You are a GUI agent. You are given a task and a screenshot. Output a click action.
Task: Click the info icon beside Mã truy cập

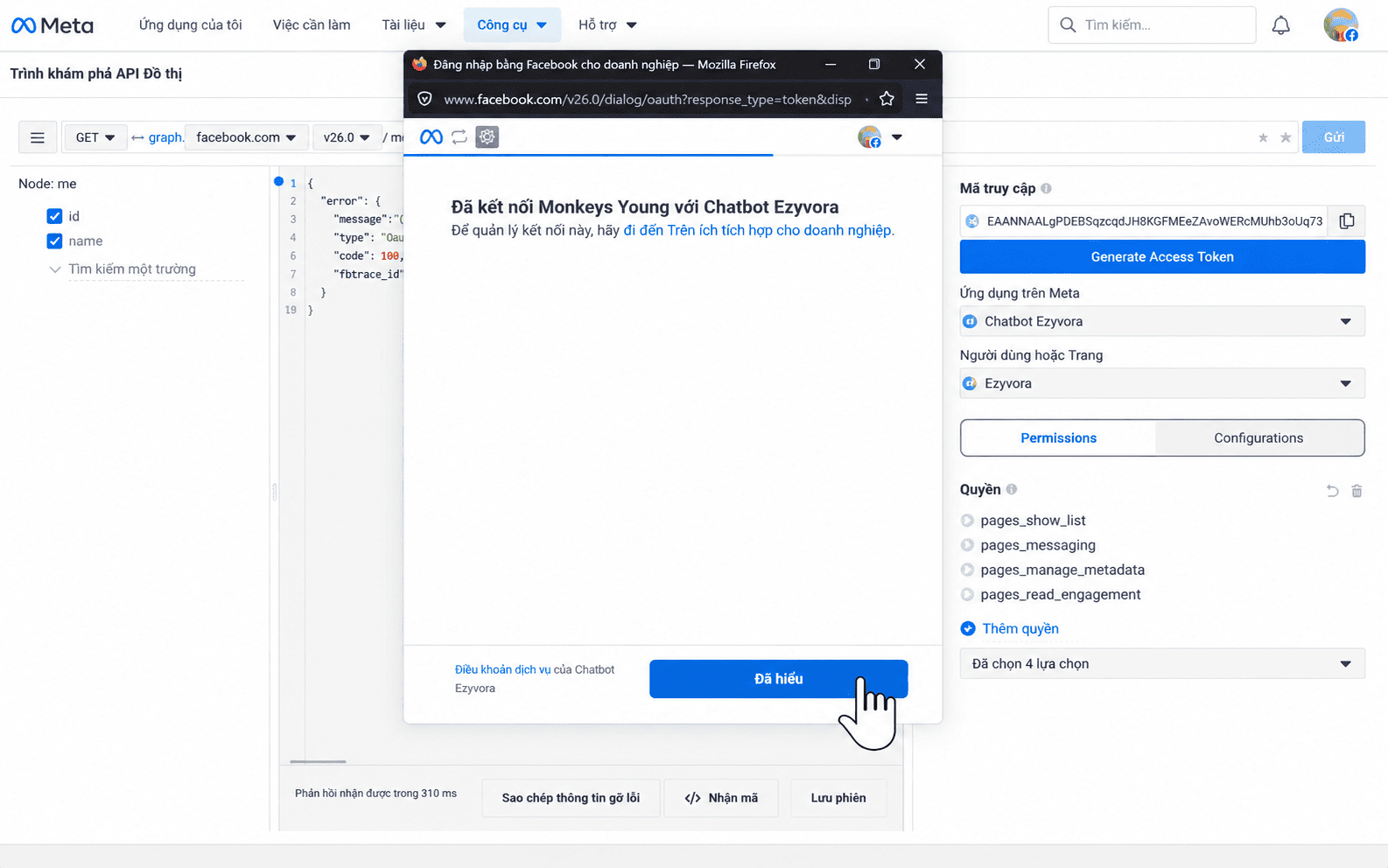(x=1046, y=188)
